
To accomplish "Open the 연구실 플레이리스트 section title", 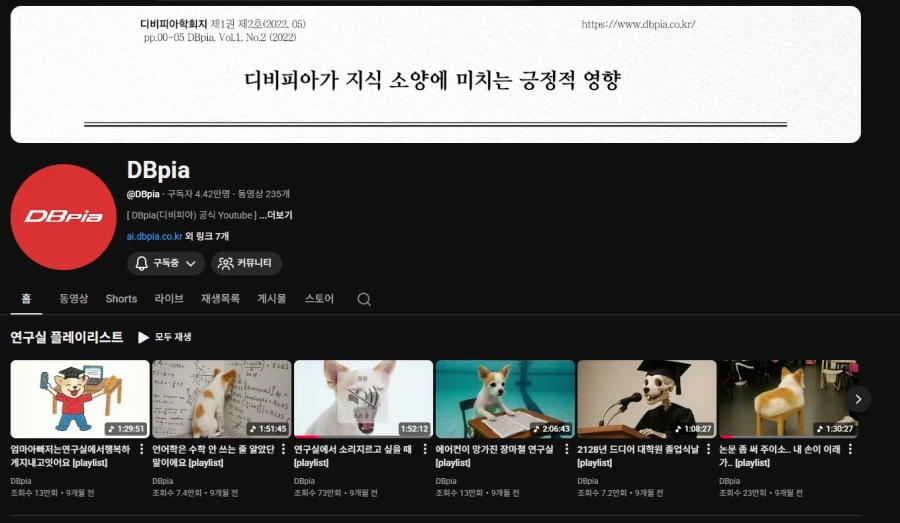I will tap(67, 337).
